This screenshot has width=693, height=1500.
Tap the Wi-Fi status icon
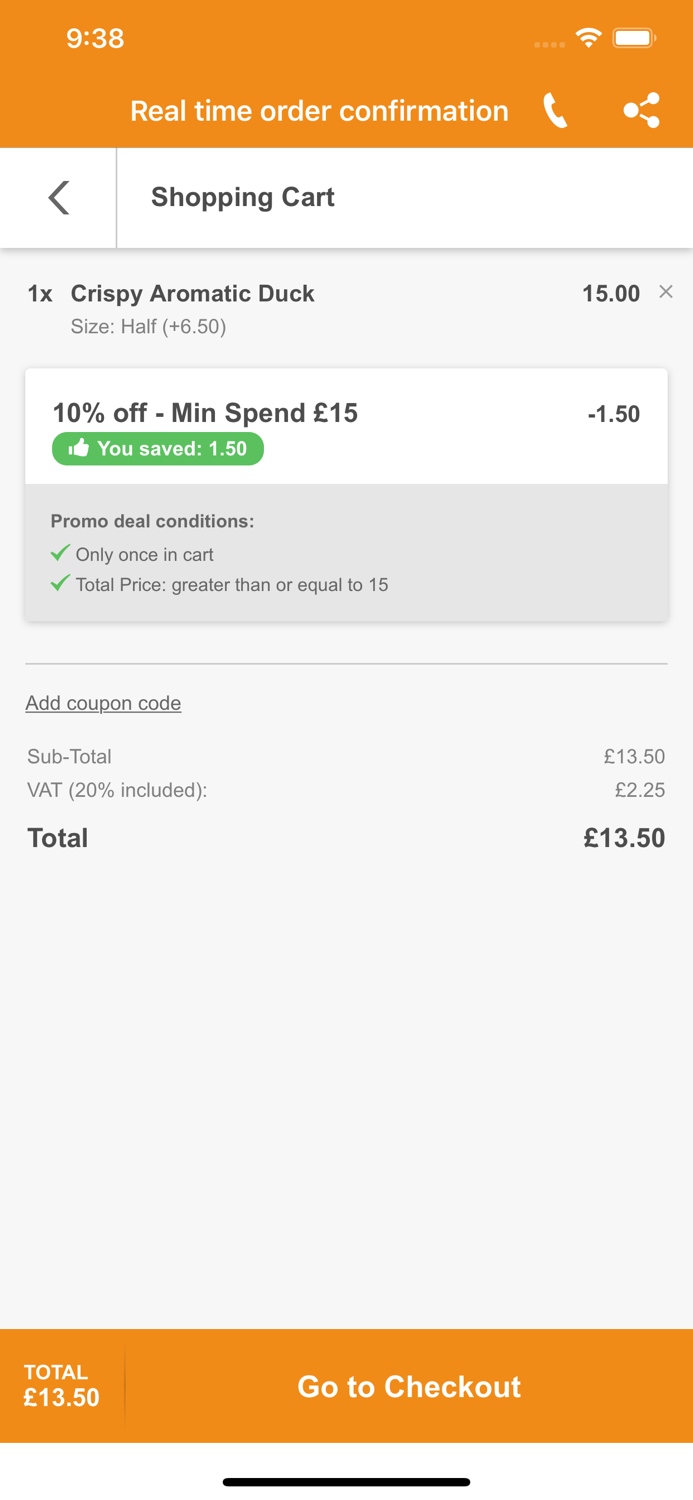(588, 38)
